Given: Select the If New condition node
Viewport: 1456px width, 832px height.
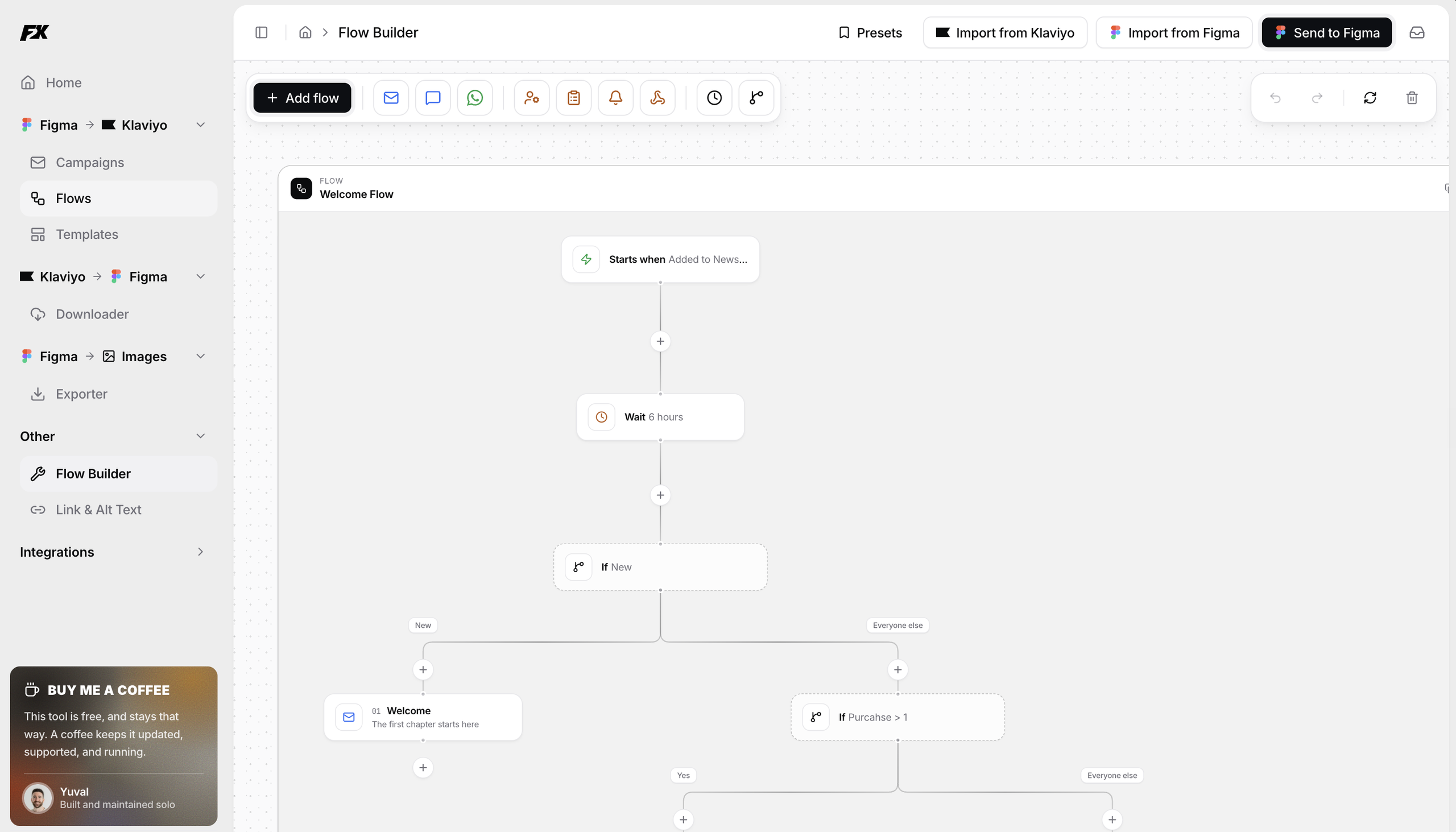Looking at the screenshot, I should [660, 567].
